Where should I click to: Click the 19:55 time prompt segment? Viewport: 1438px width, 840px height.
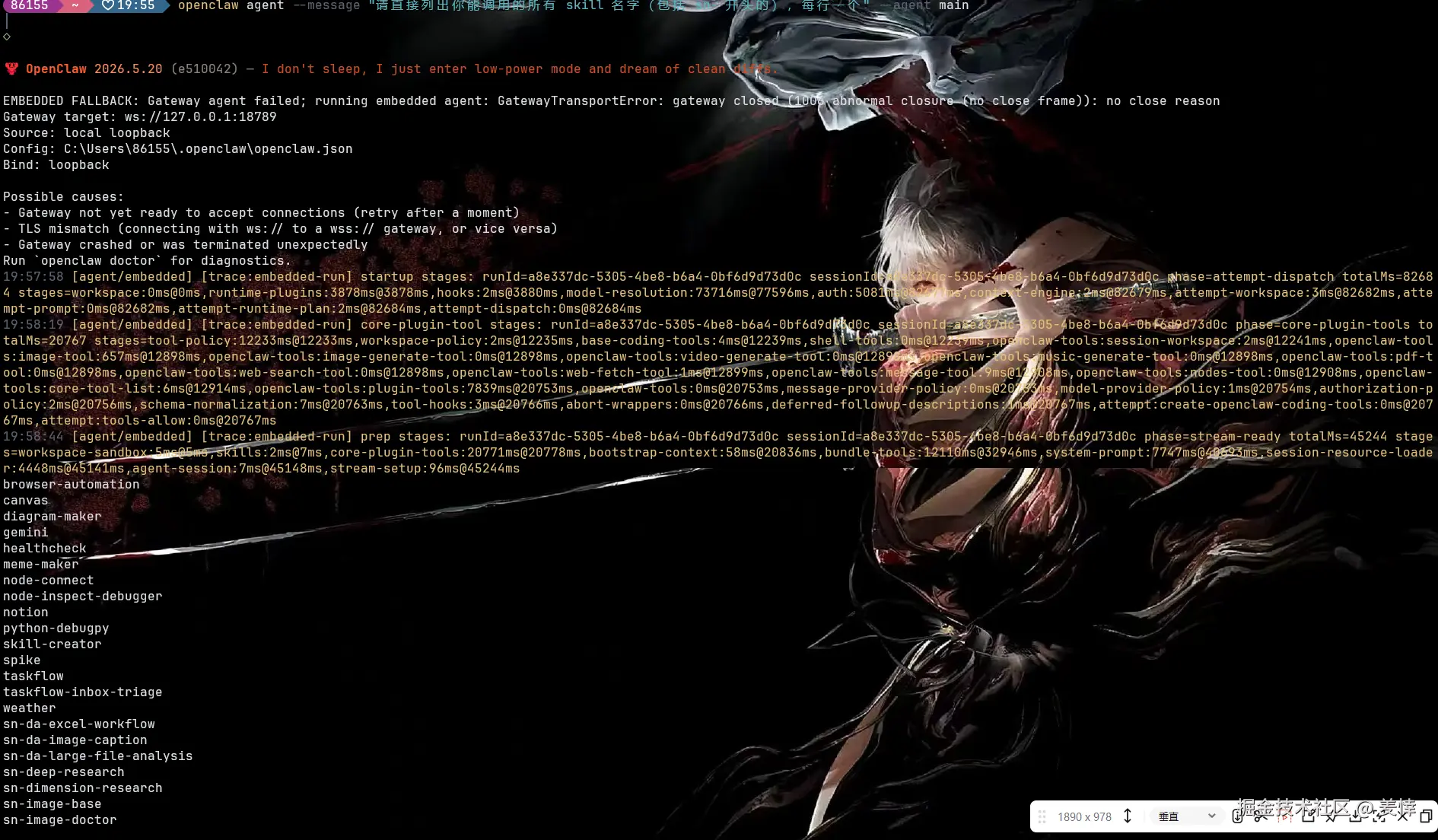pos(129,6)
